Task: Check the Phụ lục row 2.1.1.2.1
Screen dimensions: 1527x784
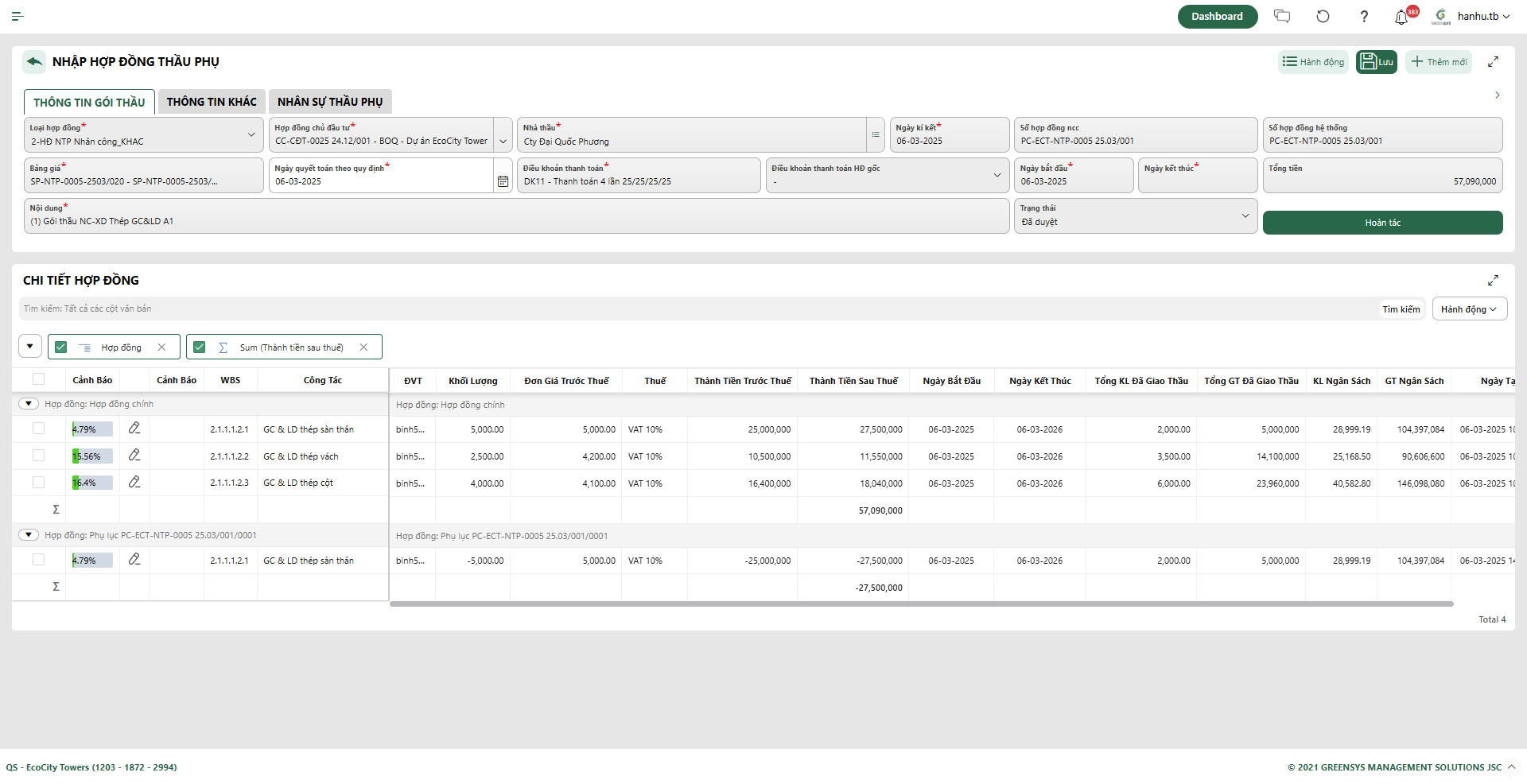Action: coord(38,560)
